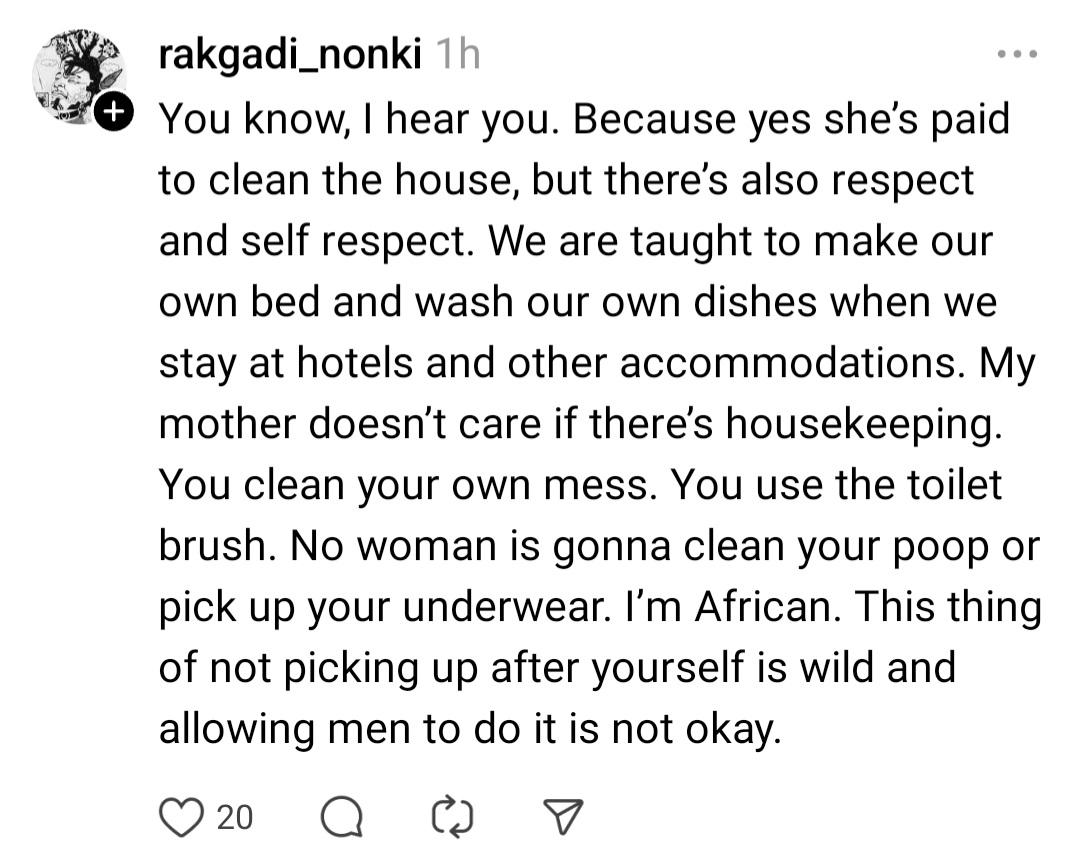This screenshot has height=861, width=1080.
Task: Open replies using the comment bubble icon
Action: coord(341,818)
